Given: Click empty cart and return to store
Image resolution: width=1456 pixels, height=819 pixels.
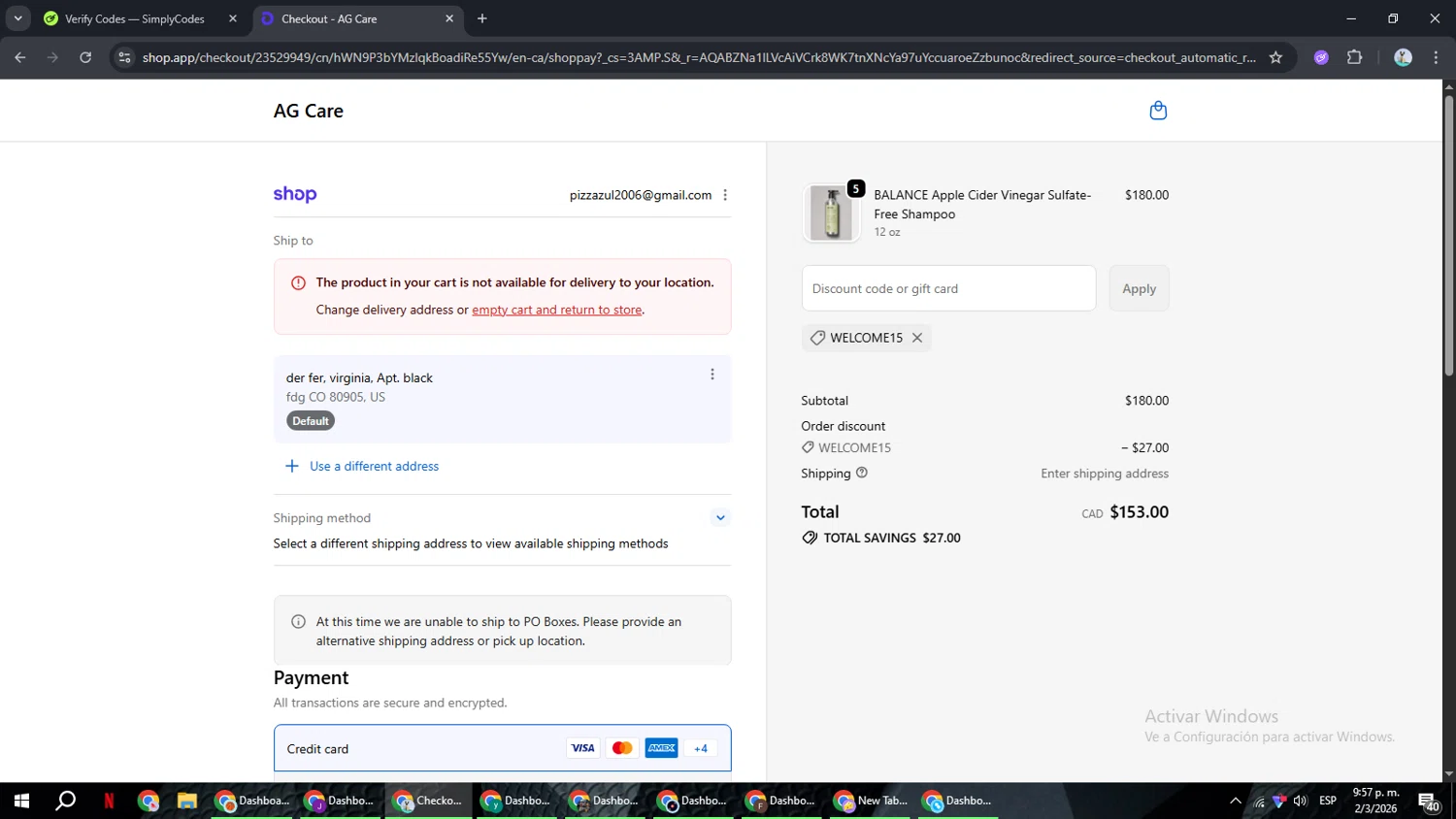Looking at the screenshot, I should 556,310.
